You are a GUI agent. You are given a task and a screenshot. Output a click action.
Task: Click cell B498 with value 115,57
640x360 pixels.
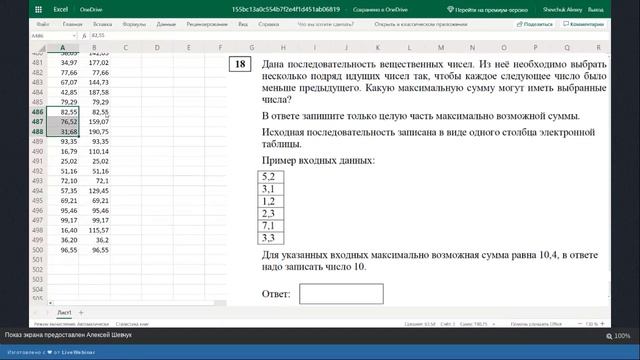[94, 230]
